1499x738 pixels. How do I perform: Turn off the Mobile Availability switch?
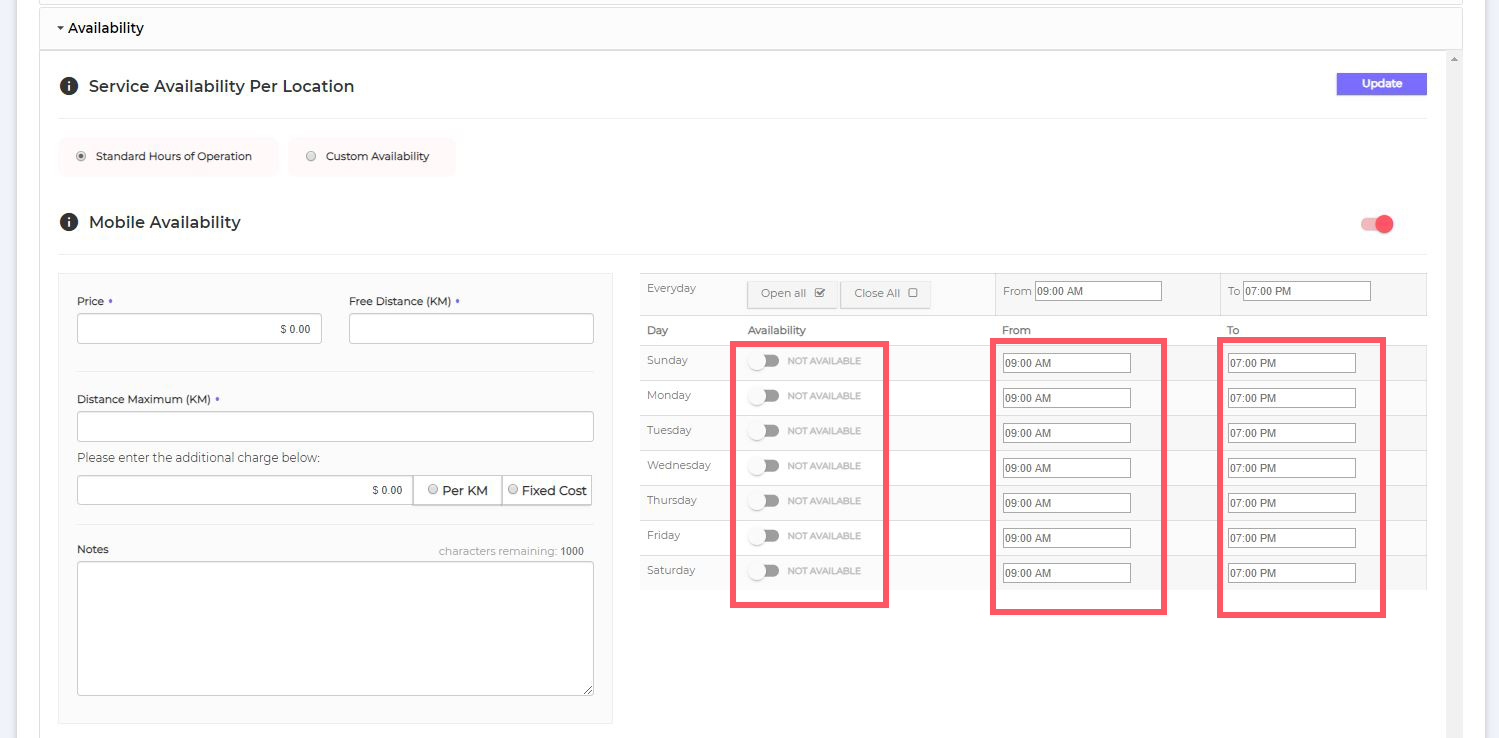tap(1377, 224)
